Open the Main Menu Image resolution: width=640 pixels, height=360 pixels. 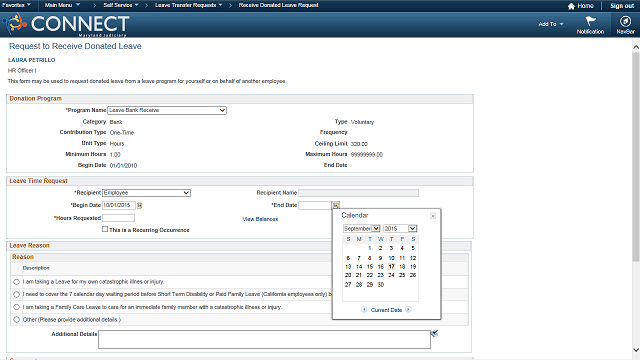pos(62,5)
